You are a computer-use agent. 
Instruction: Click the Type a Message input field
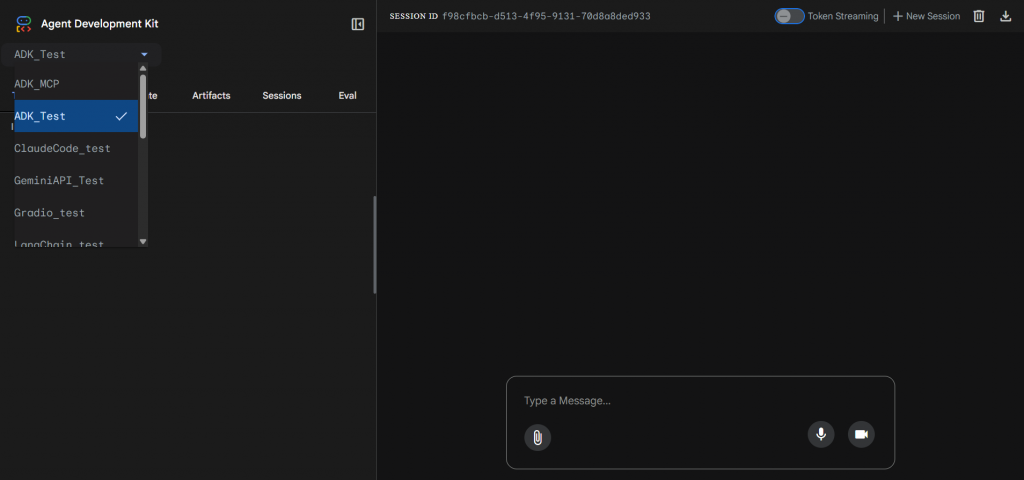tap(699, 400)
